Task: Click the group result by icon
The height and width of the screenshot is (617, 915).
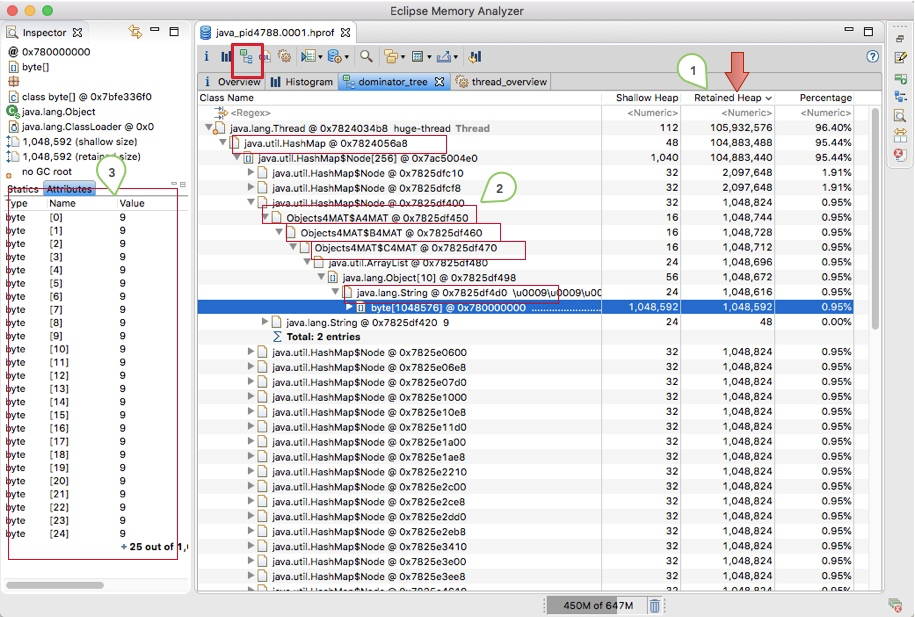Action: point(391,57)
